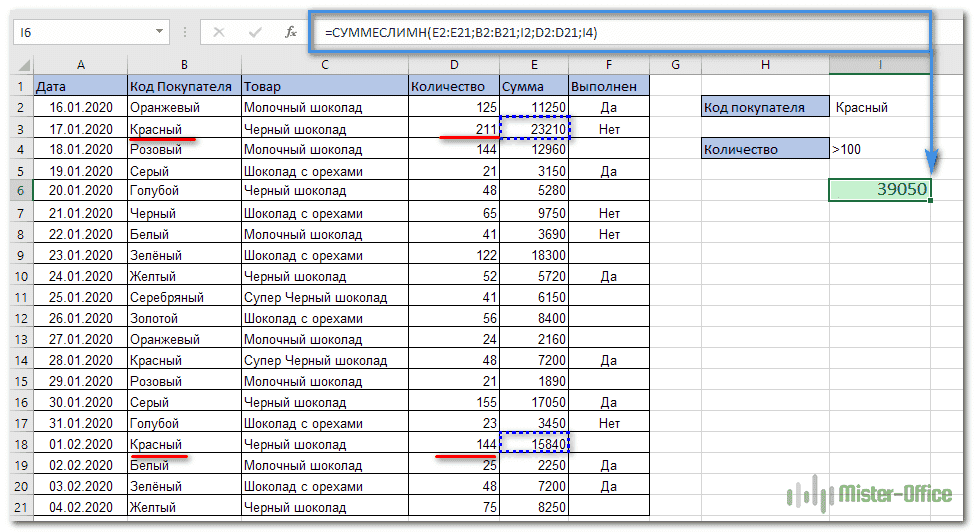Select the cell with sum 23210
The height and width of the screenshot is (532, 974).
coord(534,128)
